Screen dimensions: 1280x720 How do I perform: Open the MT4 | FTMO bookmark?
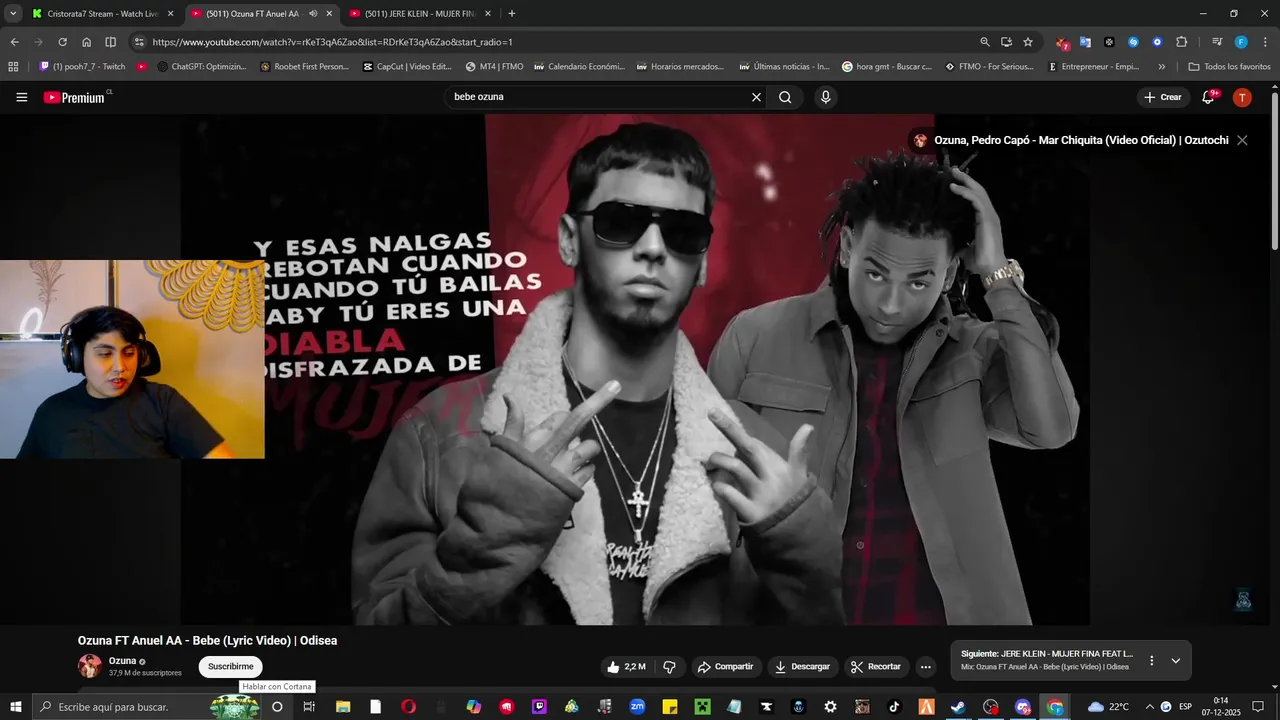[494, 67]
